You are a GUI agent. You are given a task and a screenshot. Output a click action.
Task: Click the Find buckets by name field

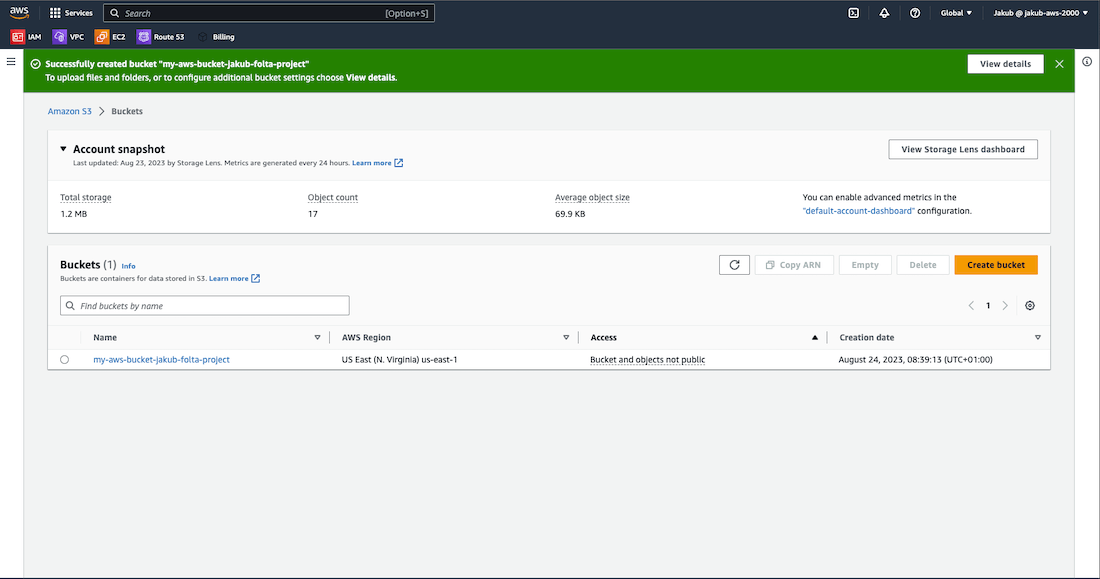(205, 306)
